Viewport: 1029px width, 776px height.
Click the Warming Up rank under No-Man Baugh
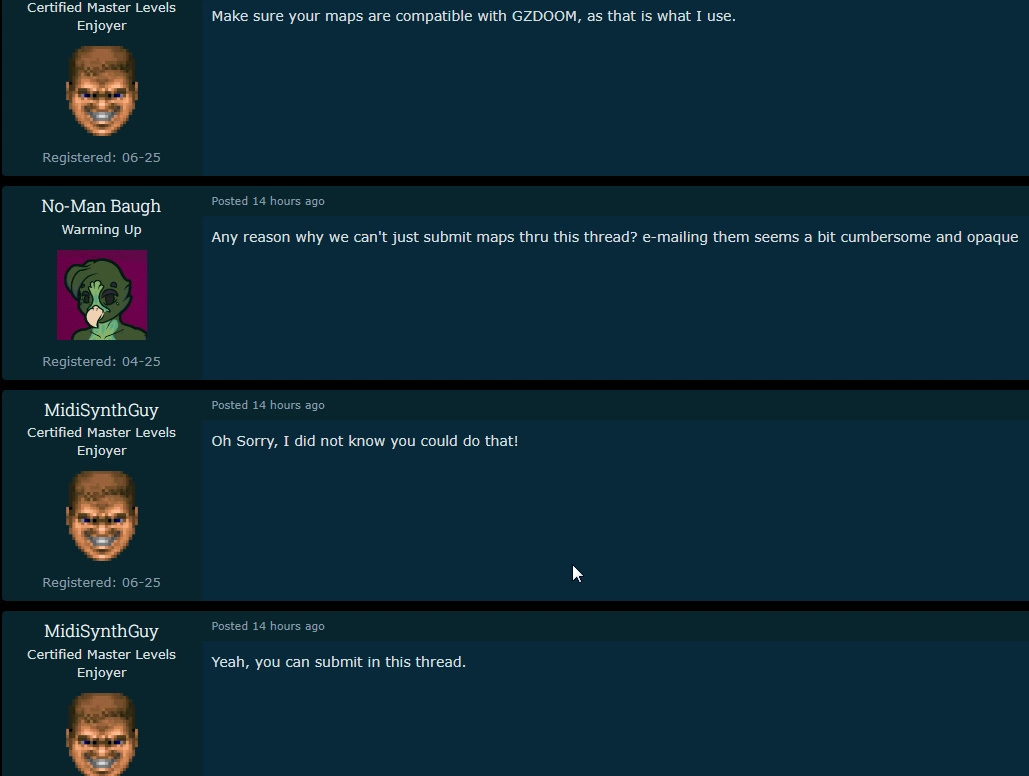[x=101, y=230]
